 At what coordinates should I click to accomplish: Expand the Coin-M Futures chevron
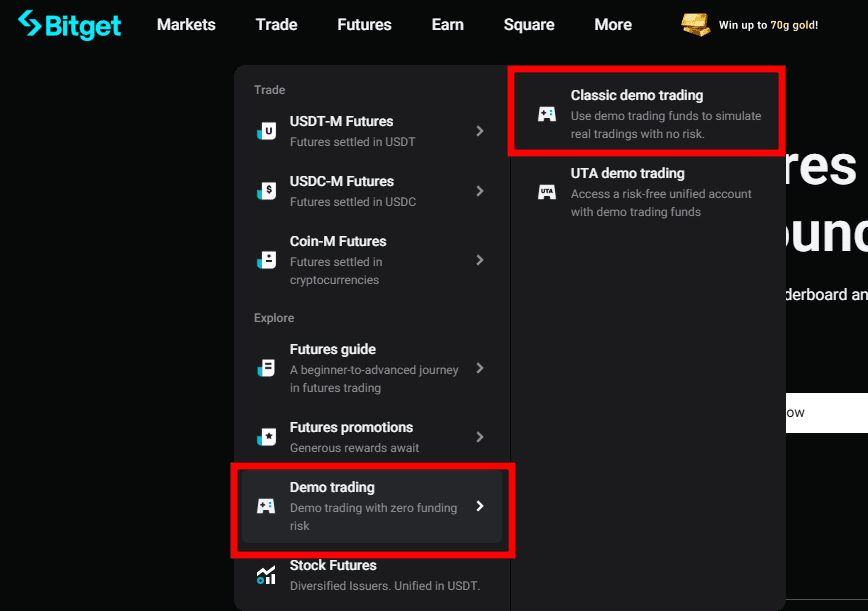coord(480,260)
